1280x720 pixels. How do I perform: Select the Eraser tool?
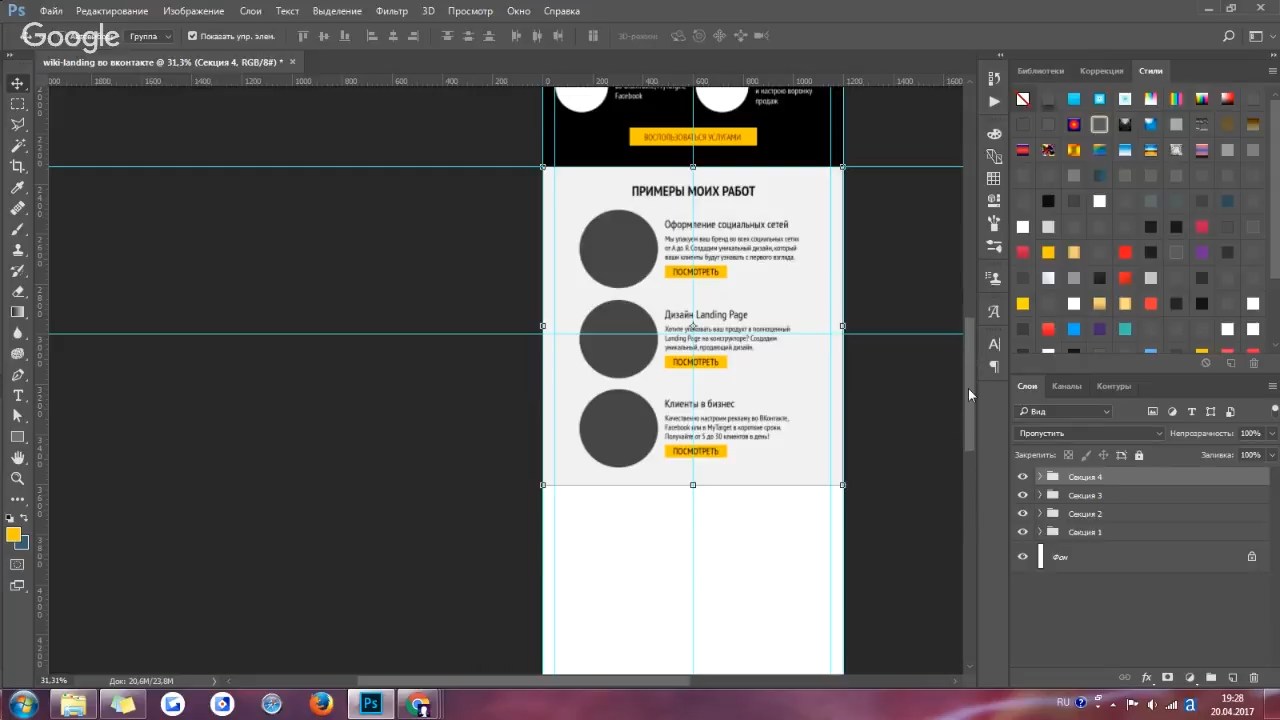pos(17,291)
